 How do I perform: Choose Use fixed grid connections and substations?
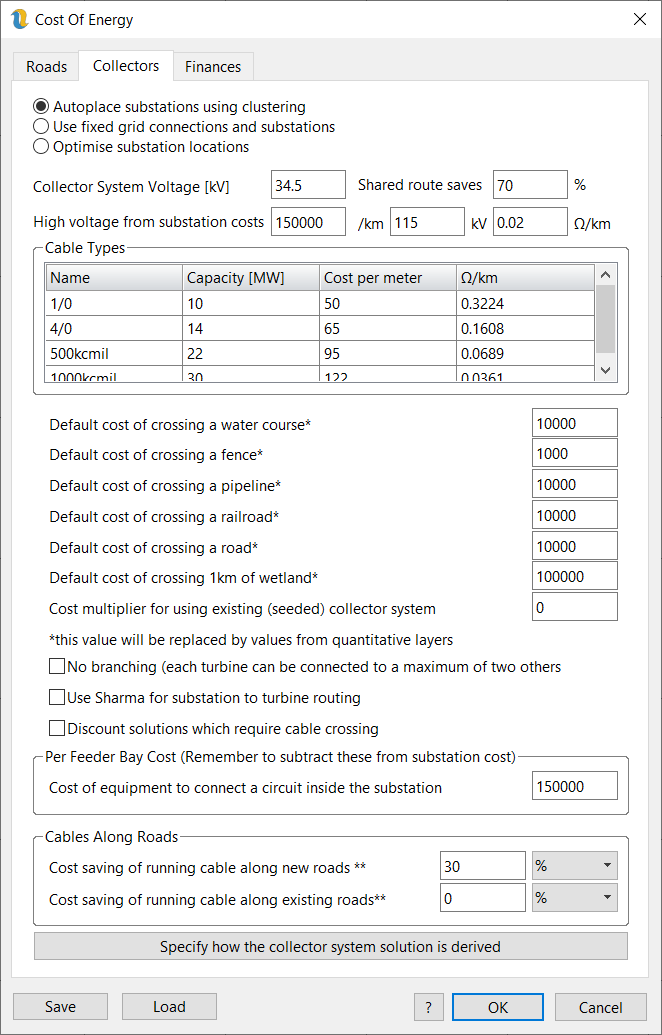click(x=41, y=127)
